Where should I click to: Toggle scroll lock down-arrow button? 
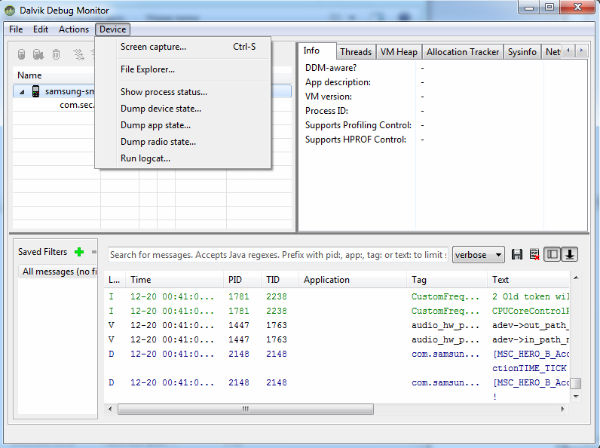[x=569, y=254]
